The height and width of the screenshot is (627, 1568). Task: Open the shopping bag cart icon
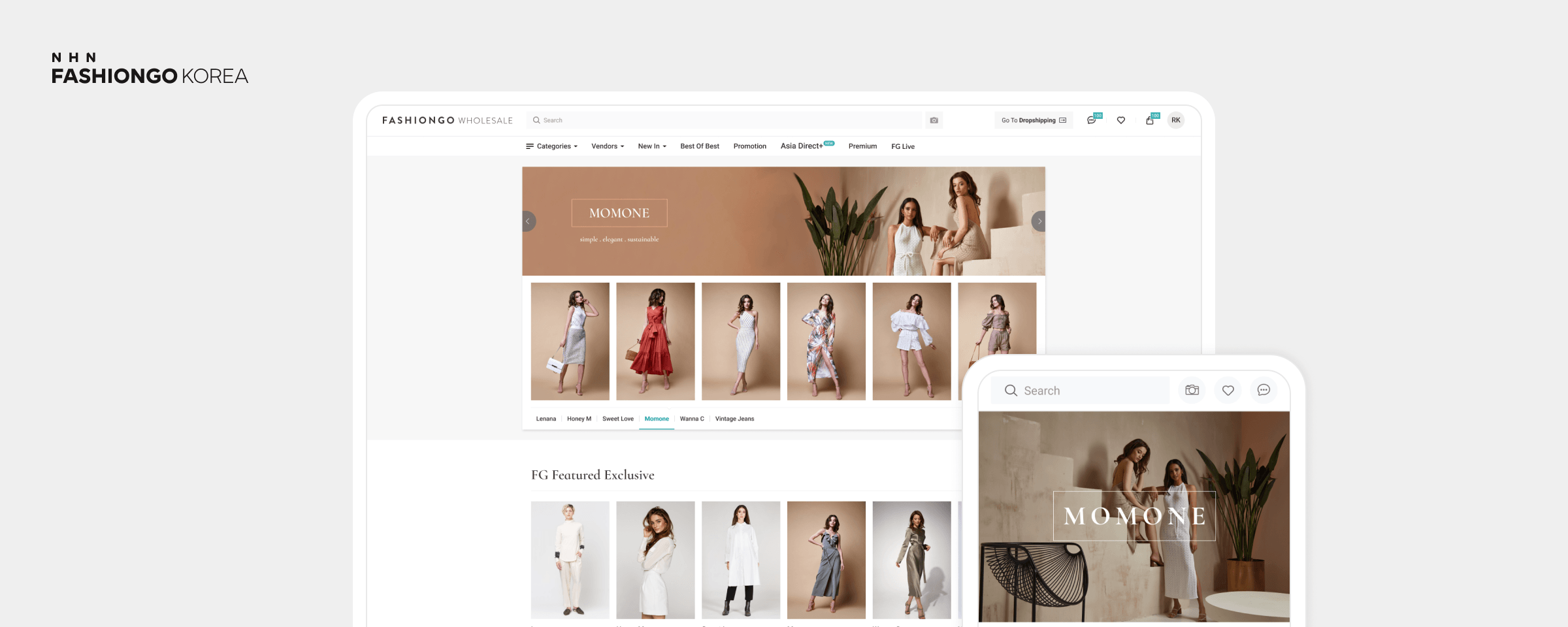(x=1151, y=120)
